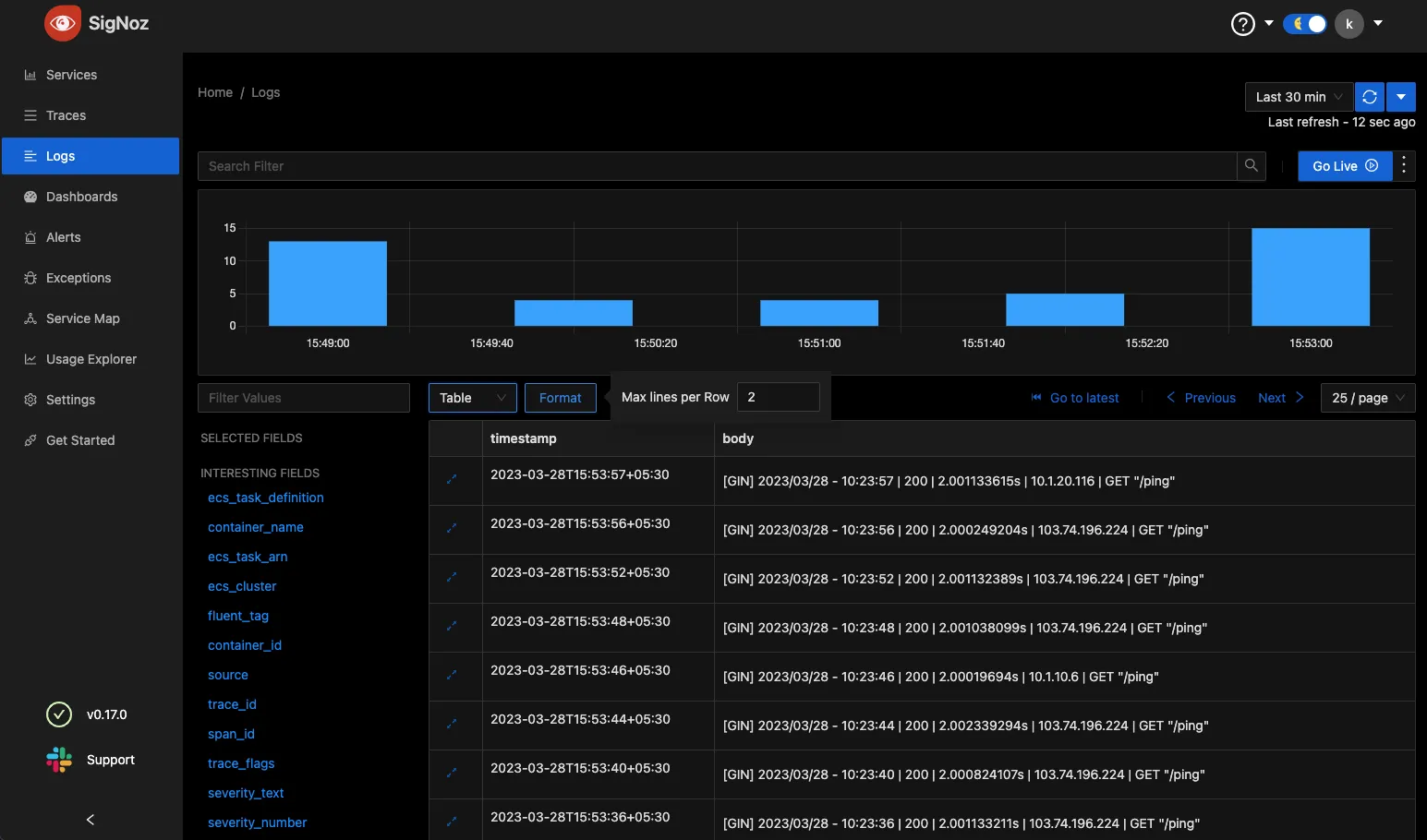The height and width of the screenshot is (840, 1427).
Task: Click the 15:53:00 histogram bar
Action: coord(1311,277)
